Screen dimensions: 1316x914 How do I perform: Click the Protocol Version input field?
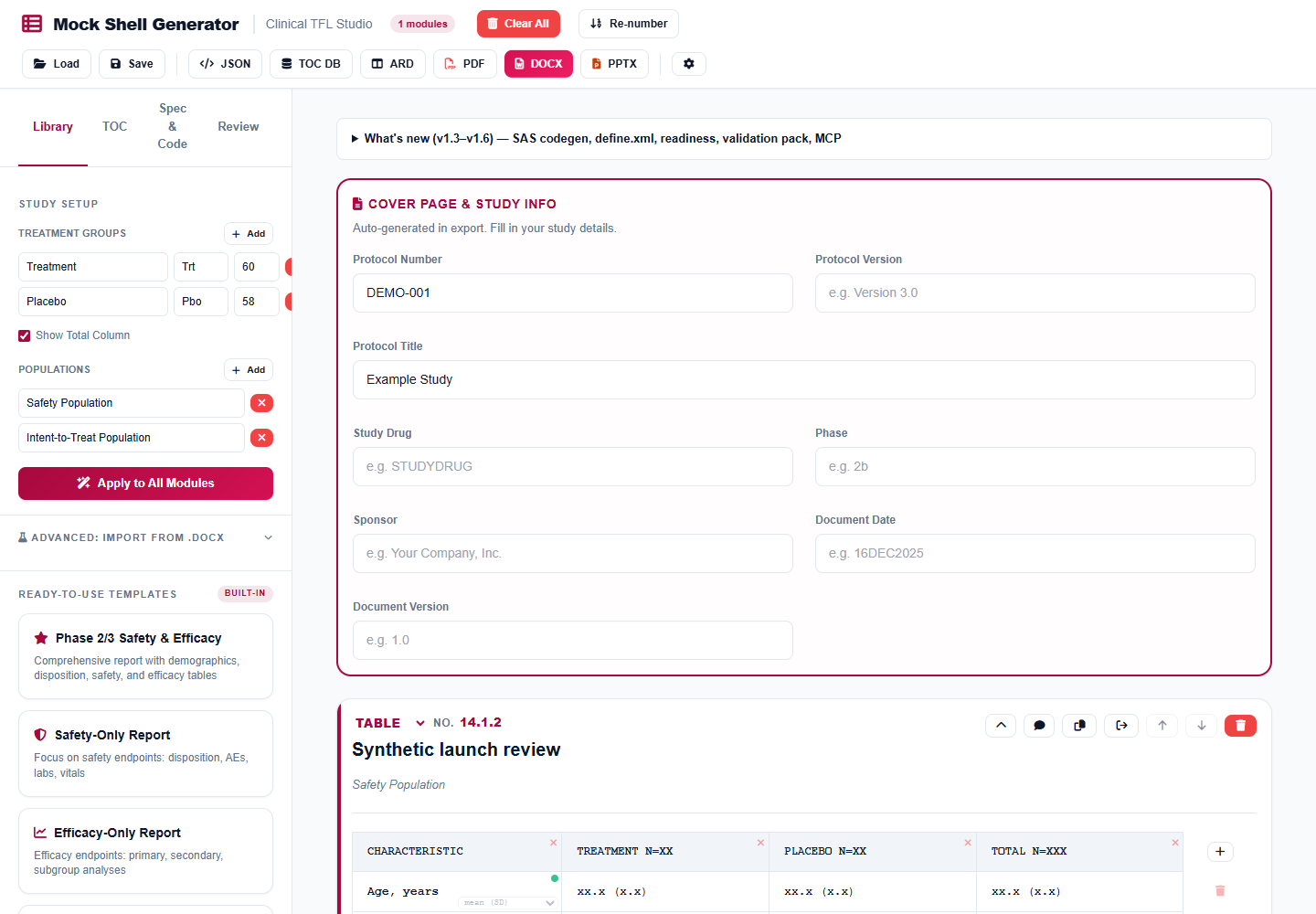1035,293
